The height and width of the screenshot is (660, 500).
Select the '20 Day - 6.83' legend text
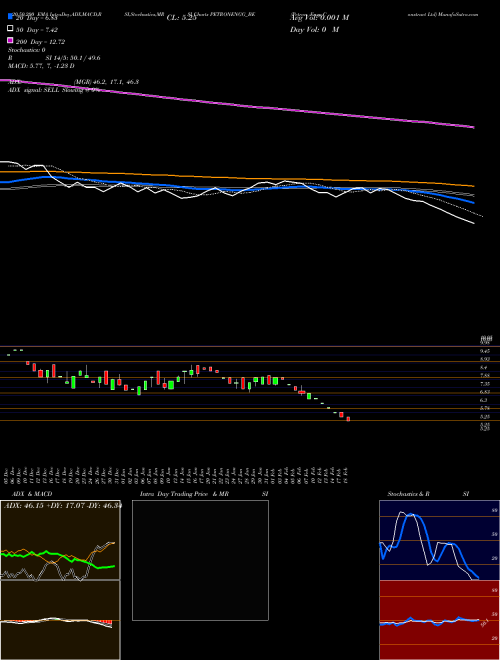[36, 18]
